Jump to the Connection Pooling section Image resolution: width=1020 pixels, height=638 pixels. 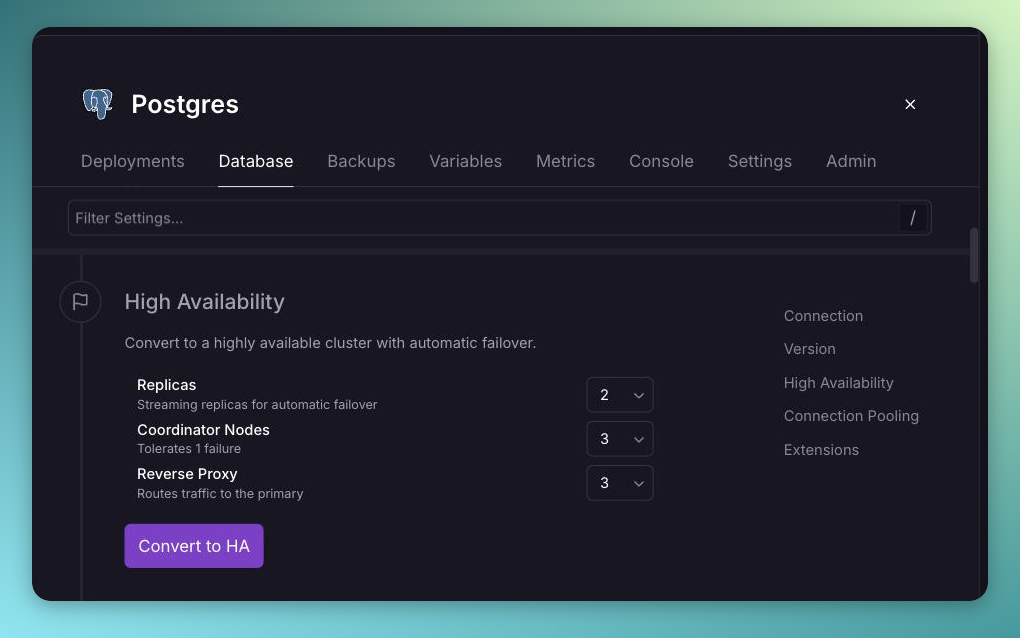[852, 416]
